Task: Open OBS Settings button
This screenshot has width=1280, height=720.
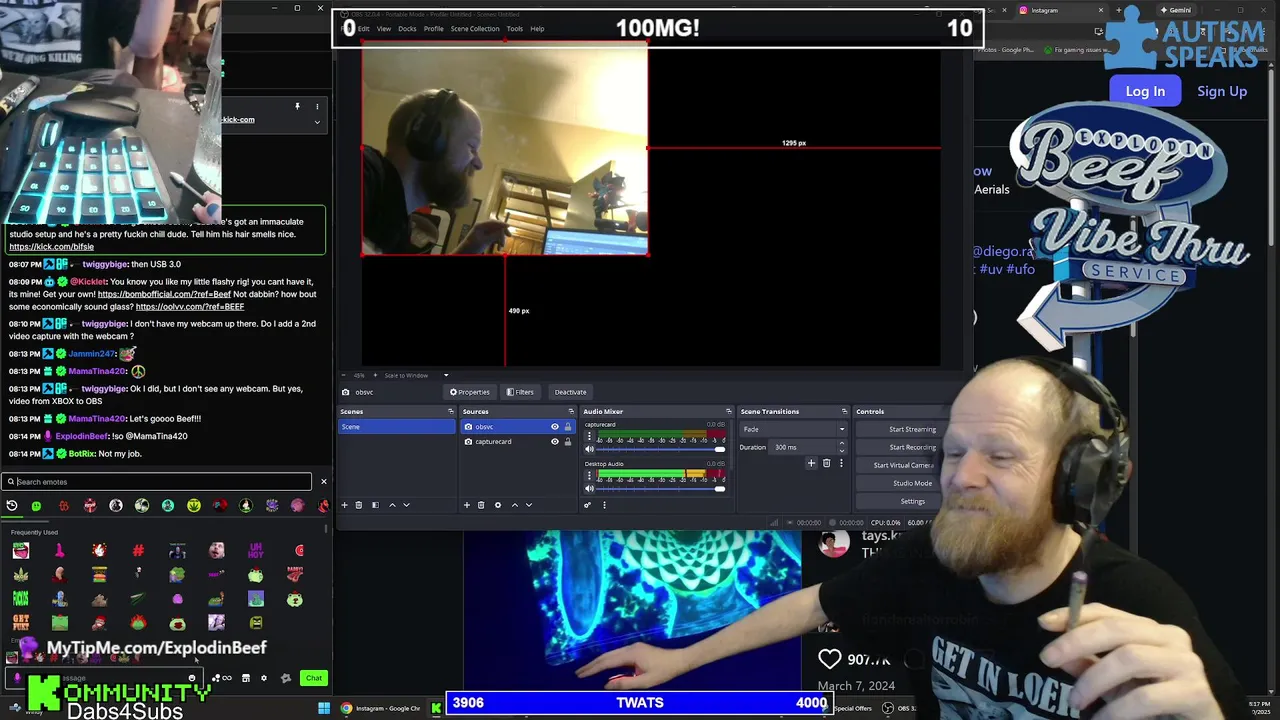Action: 912,501
